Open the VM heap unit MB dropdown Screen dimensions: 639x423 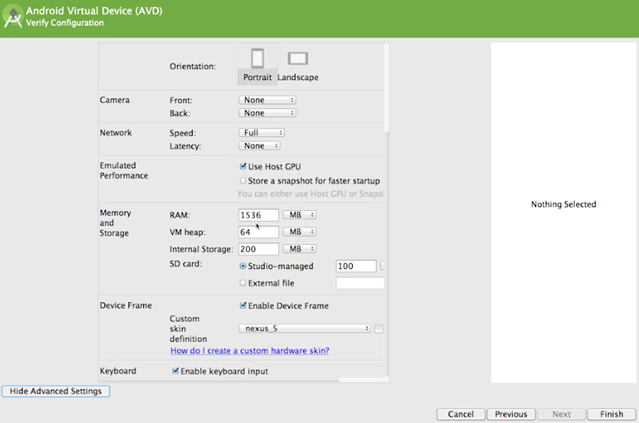tap(300, 232)
